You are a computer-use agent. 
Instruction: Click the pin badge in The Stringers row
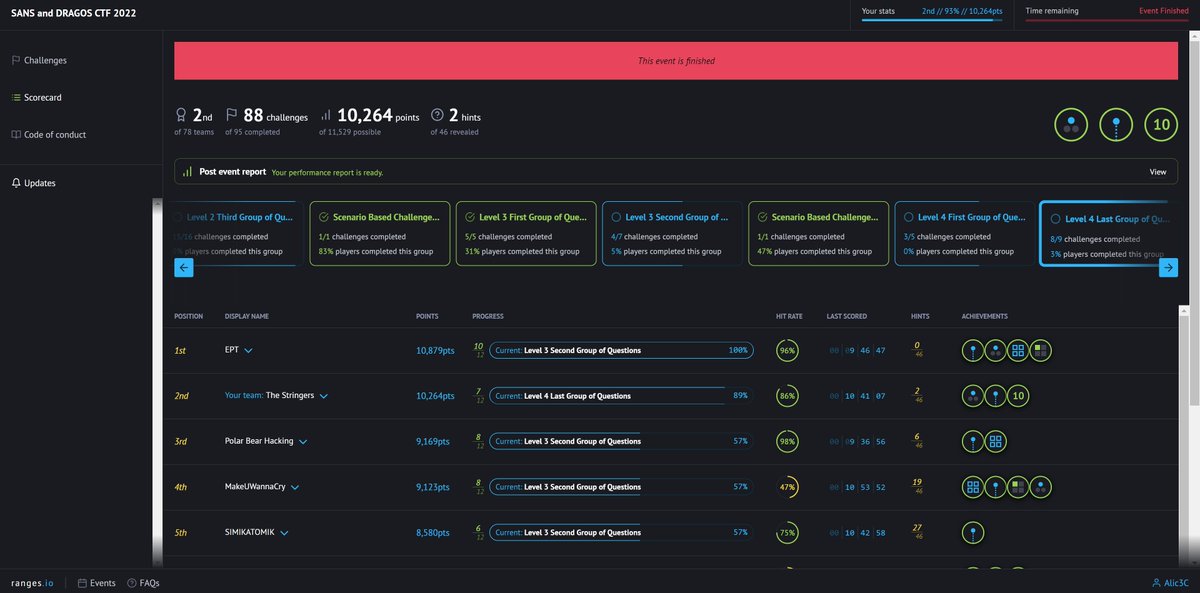995,396
